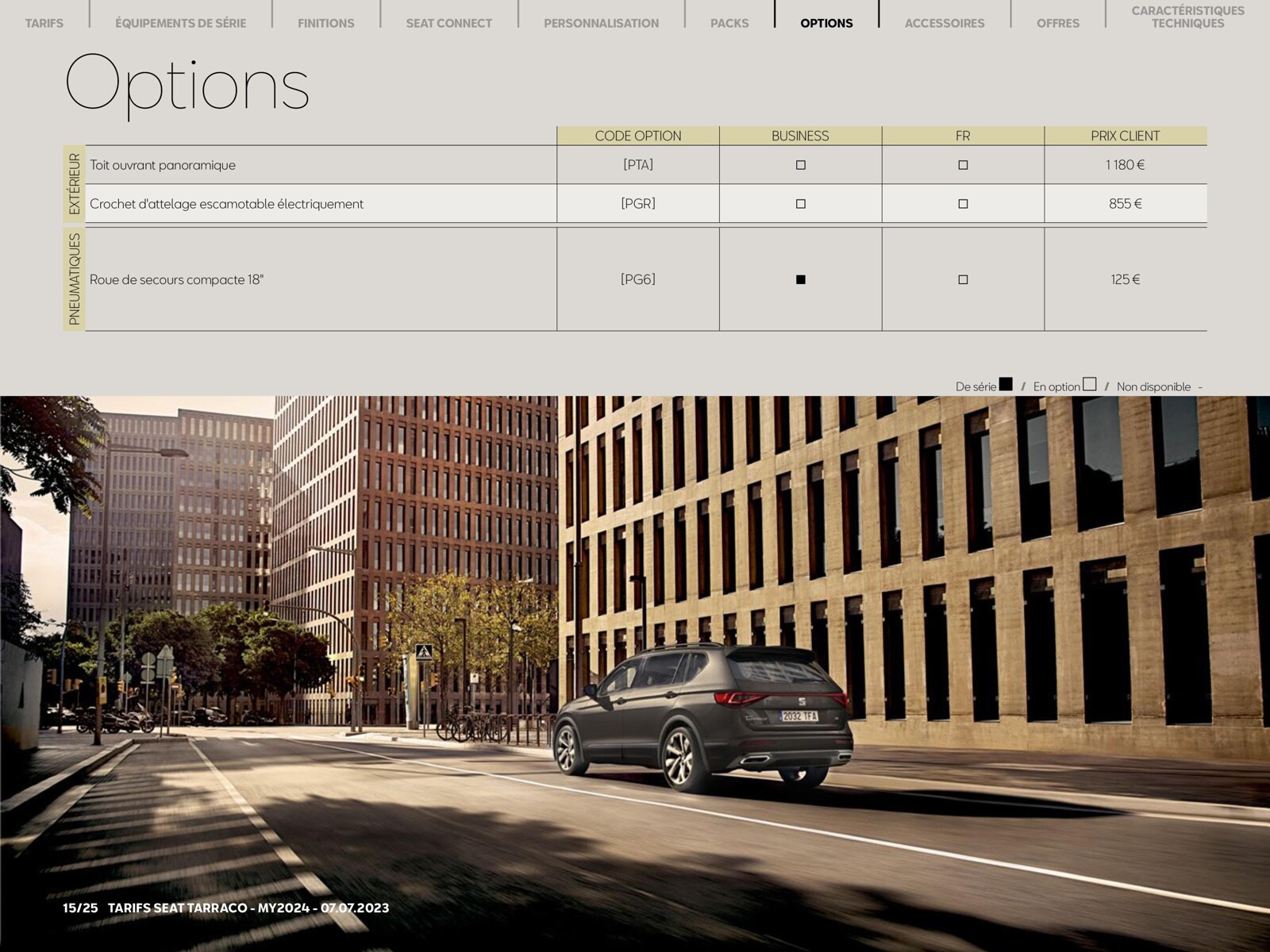The width and height of the screenshot is (1270, 952).
Task: Click Business checkbox for Crochet d'attelage row
Action: point(800,204)
